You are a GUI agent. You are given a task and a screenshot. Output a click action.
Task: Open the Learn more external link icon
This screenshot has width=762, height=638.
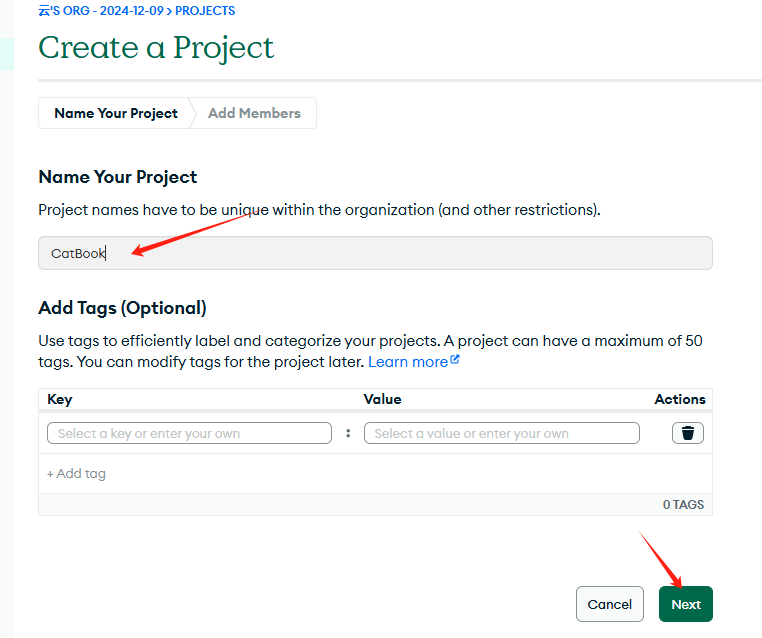[x=455, y=360]
